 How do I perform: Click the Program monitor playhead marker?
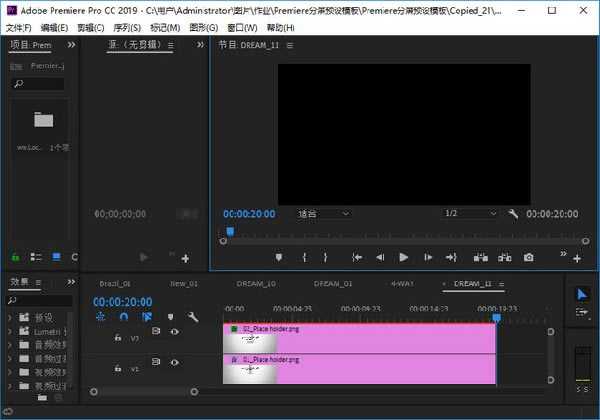(x=229, y=232)
